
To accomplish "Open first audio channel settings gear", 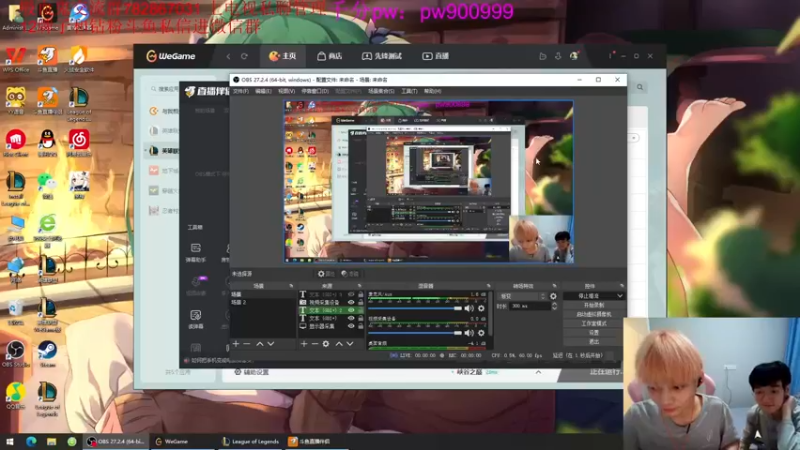I will (481, 308).
